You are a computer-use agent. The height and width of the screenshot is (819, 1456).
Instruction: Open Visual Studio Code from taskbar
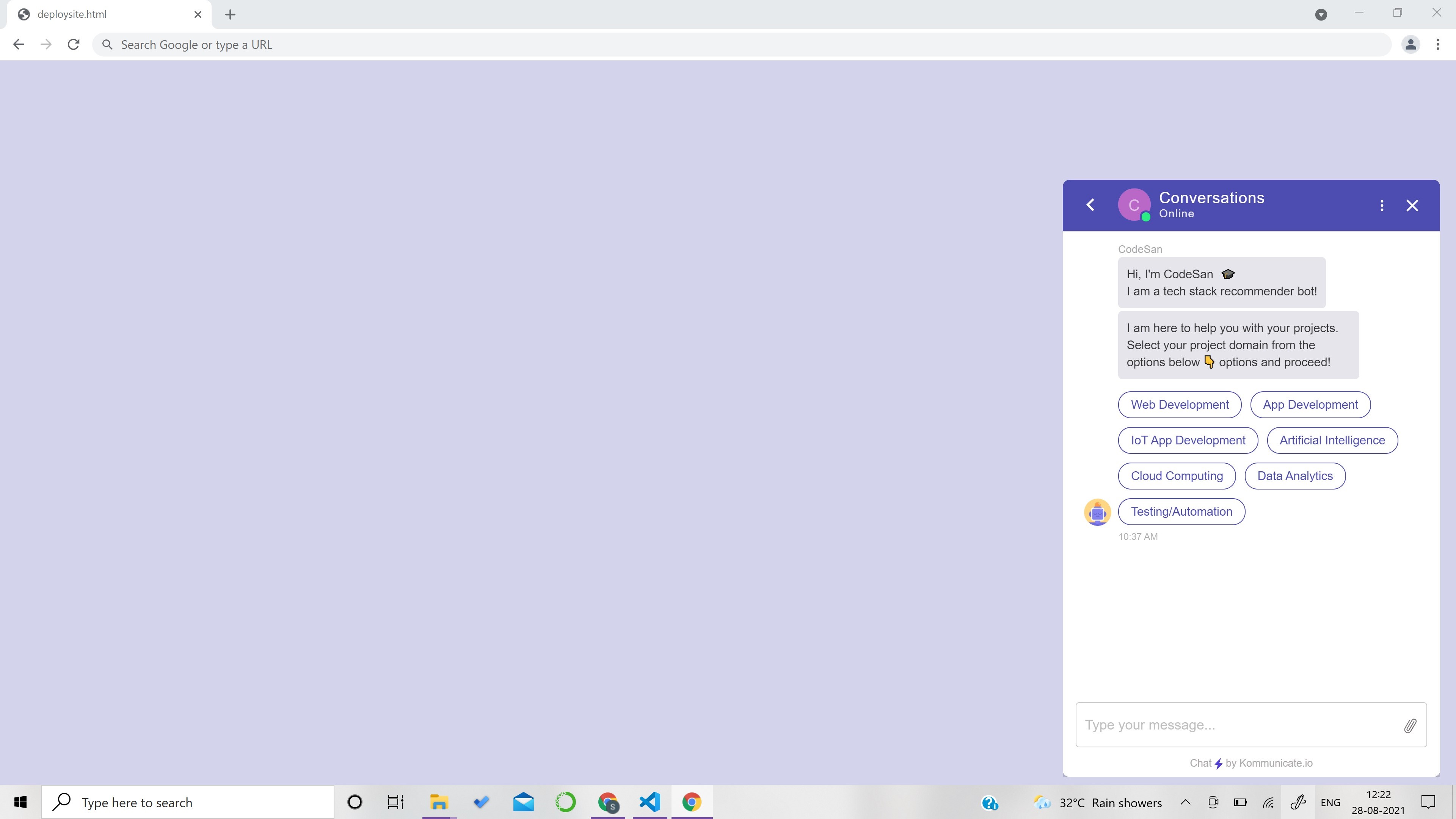[x=650, y=802]
